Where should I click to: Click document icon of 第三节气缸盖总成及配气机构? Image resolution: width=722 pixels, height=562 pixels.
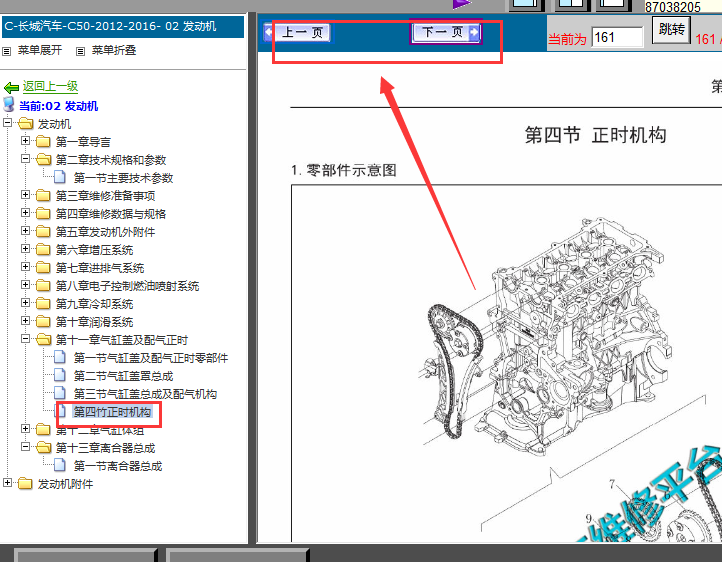point(59,393)
